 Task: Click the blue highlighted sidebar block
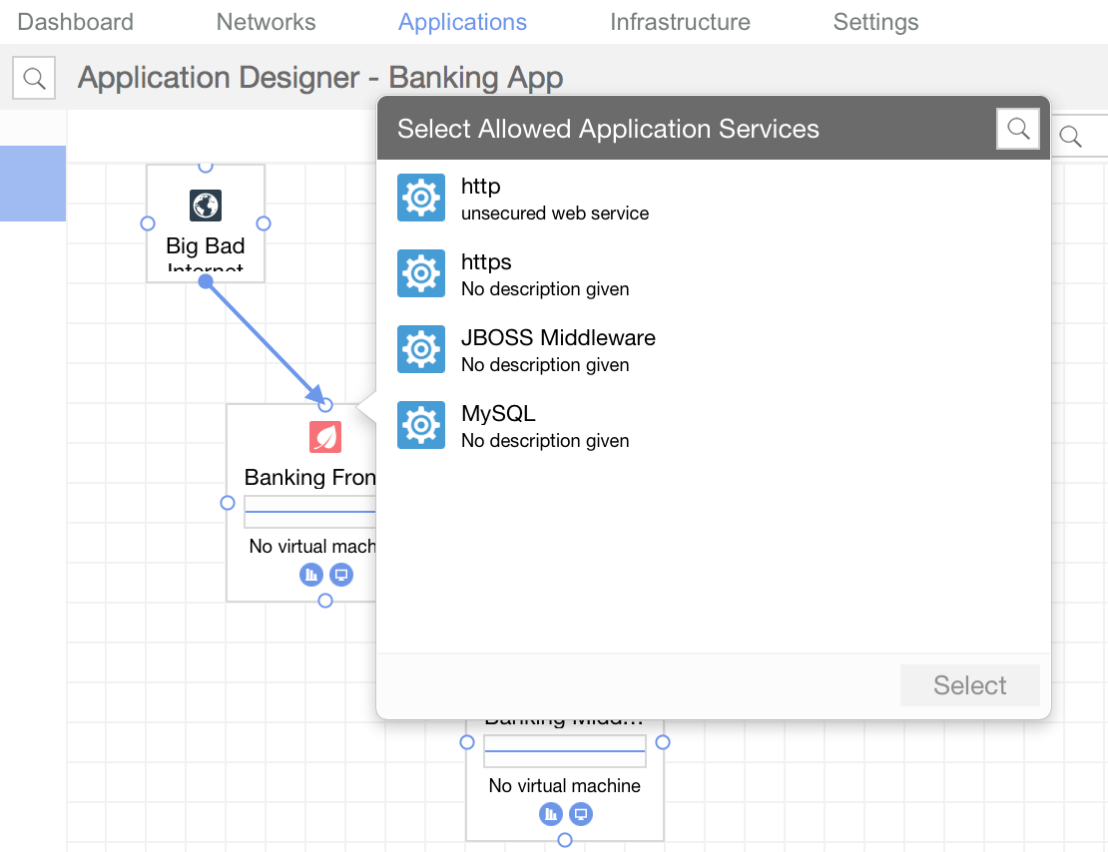pyautogui.click(x=33, y=183)
